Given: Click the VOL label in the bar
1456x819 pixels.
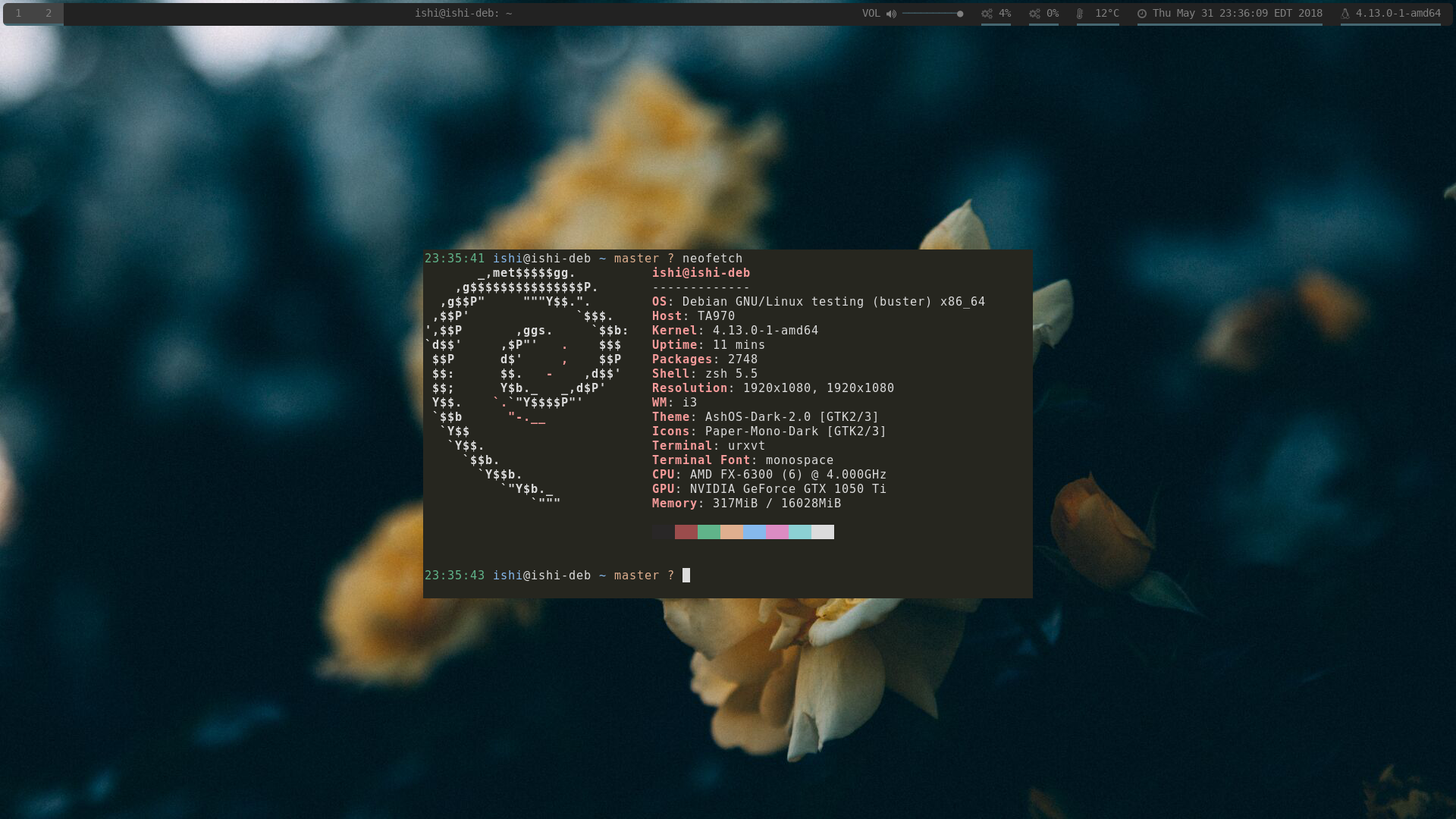Looking at the screenshot, I should click(x=871, y=14).
